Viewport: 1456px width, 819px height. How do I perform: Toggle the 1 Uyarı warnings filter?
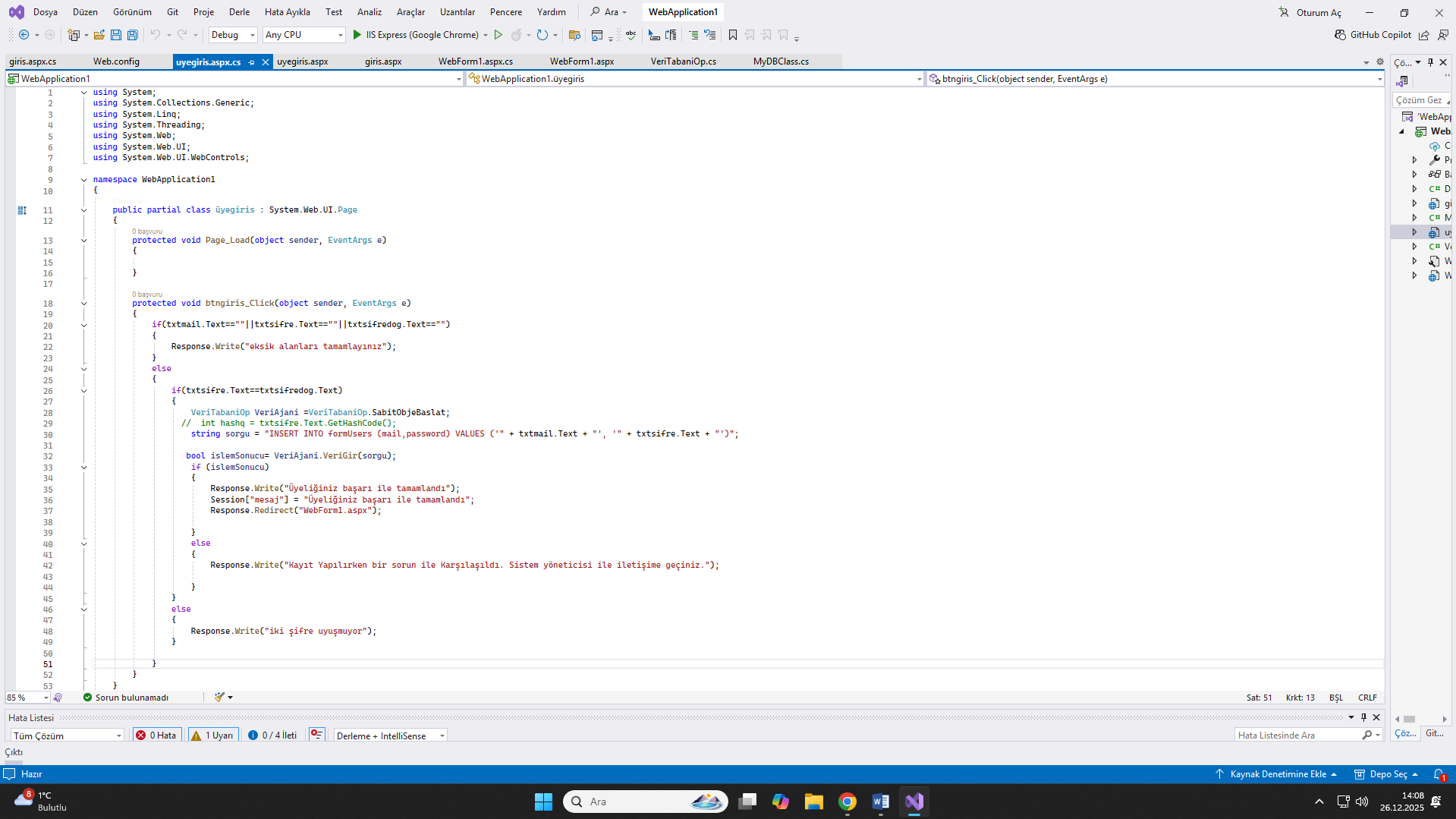212,736
